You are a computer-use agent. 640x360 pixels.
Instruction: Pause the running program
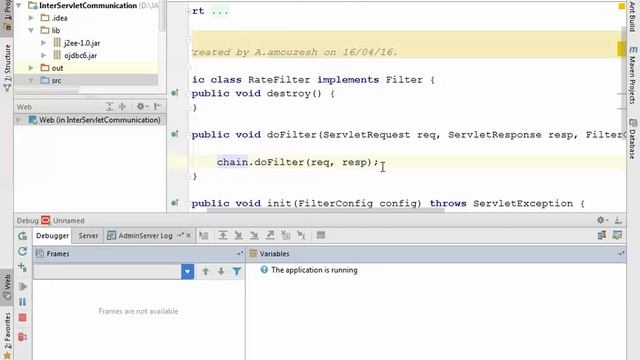tap(22, 302)
